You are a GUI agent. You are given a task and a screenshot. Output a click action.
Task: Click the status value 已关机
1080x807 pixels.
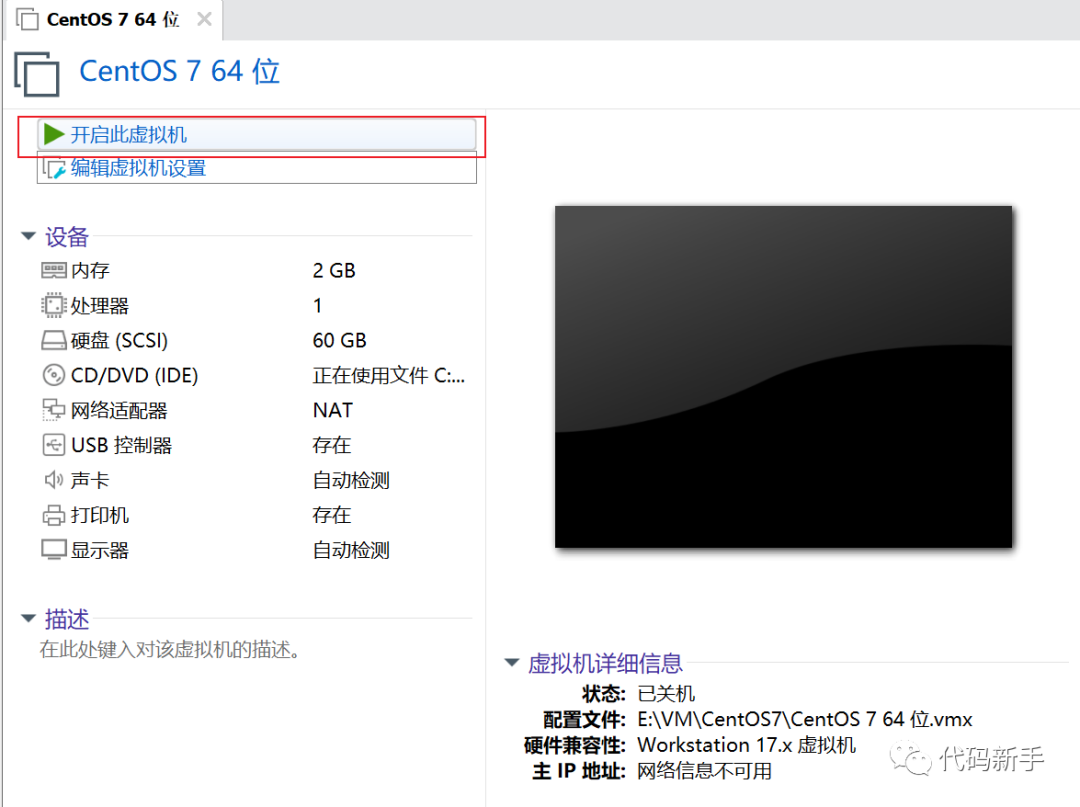666,693
